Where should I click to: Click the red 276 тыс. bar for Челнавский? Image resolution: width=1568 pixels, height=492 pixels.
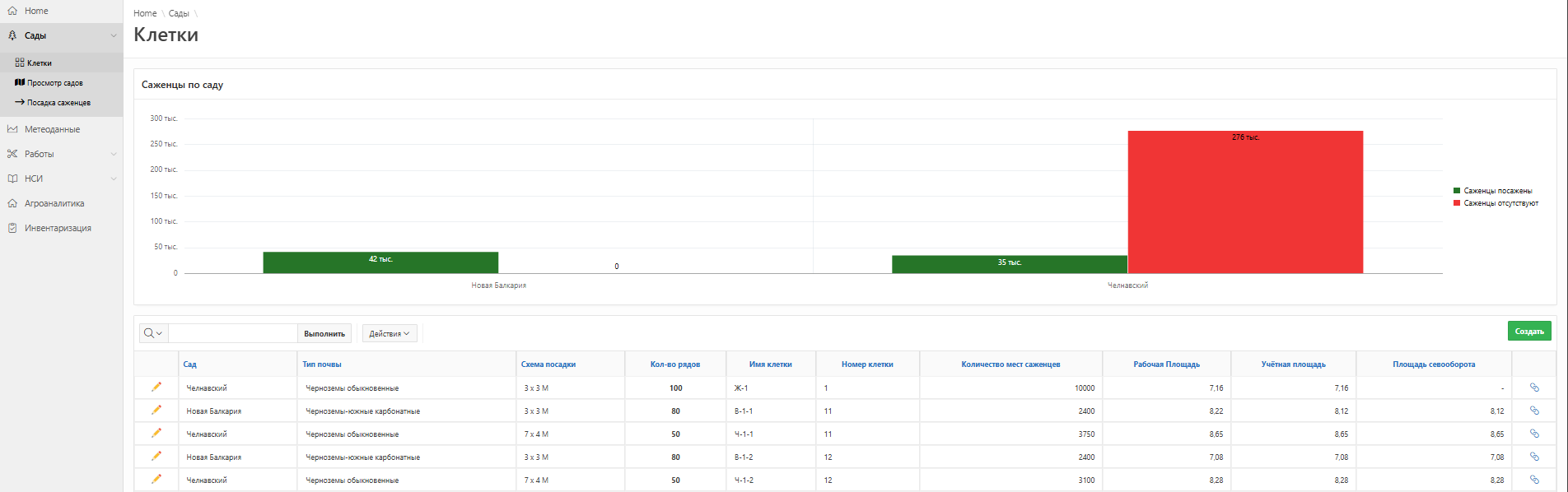(1245, 202)
